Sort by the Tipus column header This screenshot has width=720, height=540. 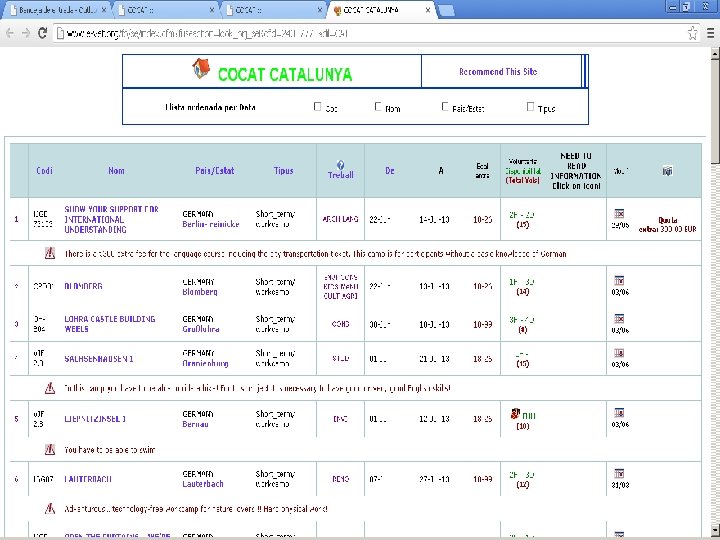283,170
